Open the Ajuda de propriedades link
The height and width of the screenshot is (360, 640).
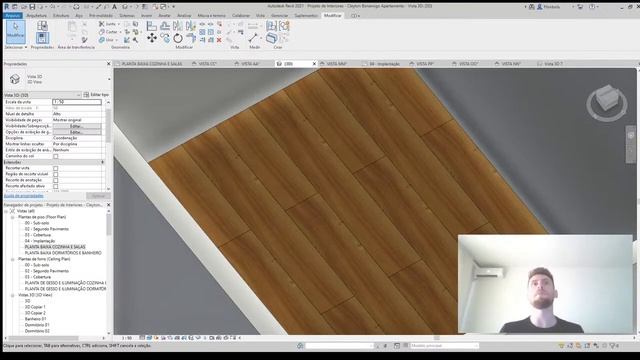(24, 196)
